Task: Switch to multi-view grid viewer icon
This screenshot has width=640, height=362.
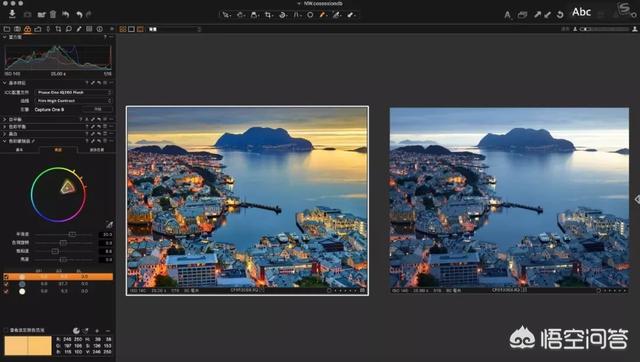Action: [x=123, y=29]
